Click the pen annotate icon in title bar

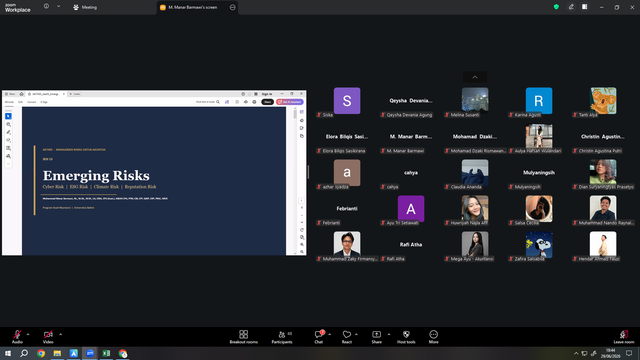tap(571, 7)
